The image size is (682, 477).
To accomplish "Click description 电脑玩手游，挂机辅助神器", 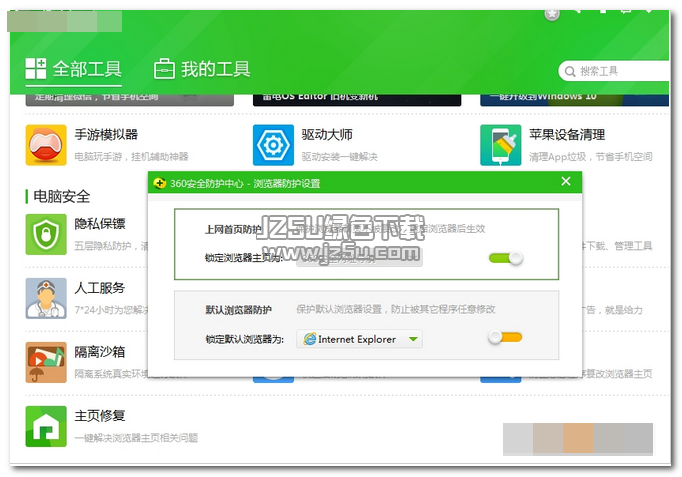I will (x=131, y=157).
